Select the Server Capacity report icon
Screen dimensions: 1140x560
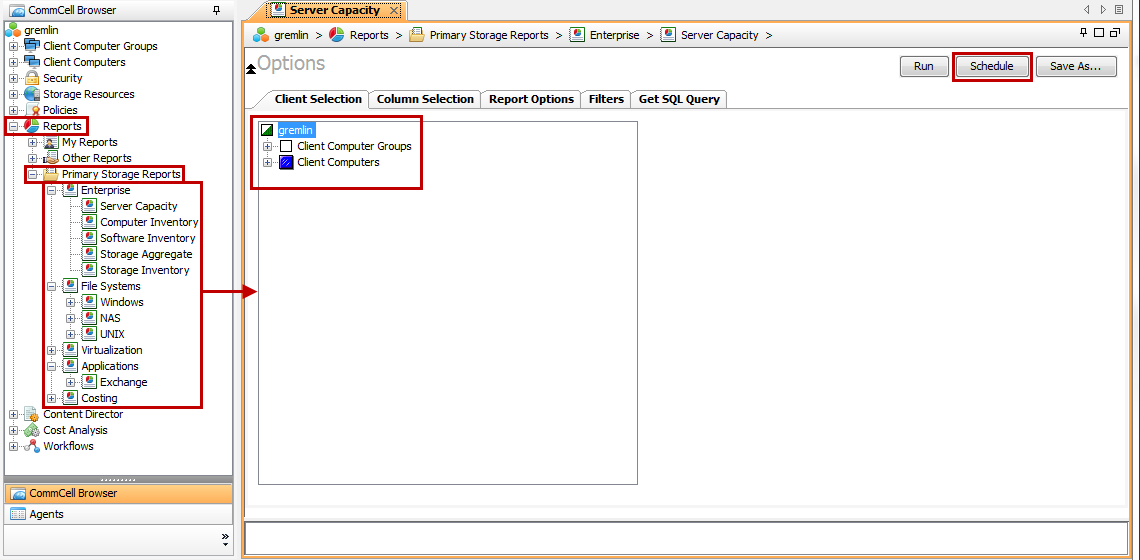click(89, 206)
